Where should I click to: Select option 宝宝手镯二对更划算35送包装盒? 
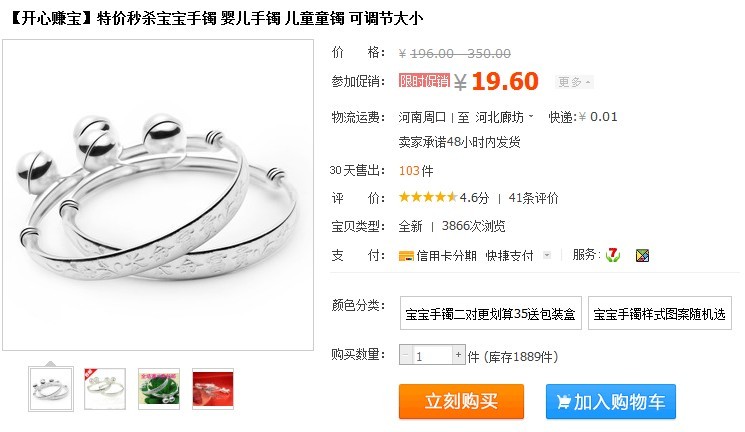point(490,313)
